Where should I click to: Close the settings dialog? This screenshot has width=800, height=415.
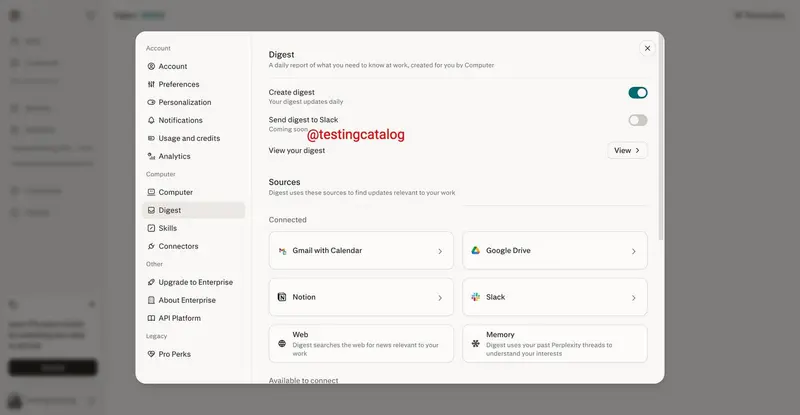click(647, 48)
